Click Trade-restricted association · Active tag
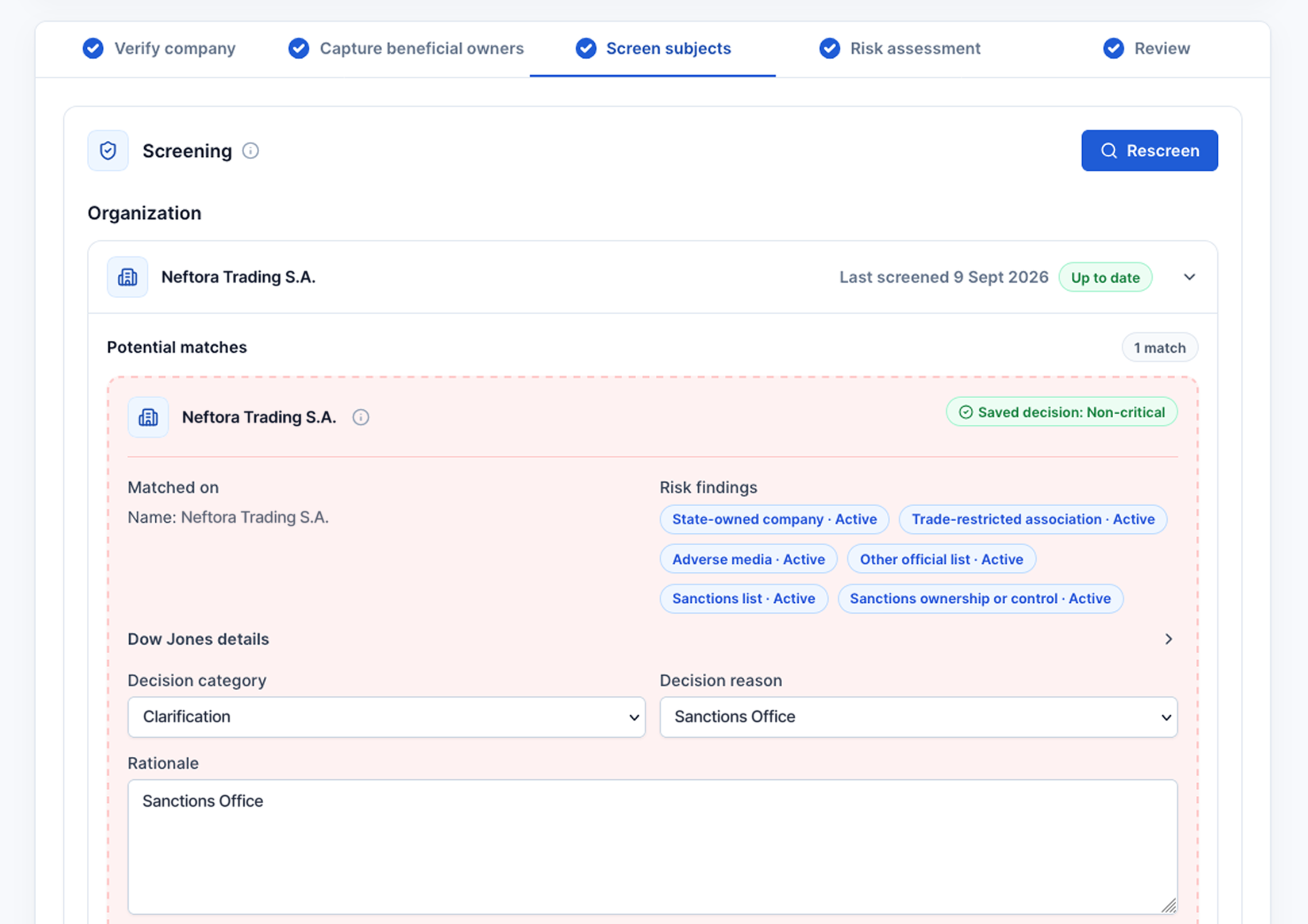Image resolution: width=1308 pixels, height=924 pixels. point(1033,519)
